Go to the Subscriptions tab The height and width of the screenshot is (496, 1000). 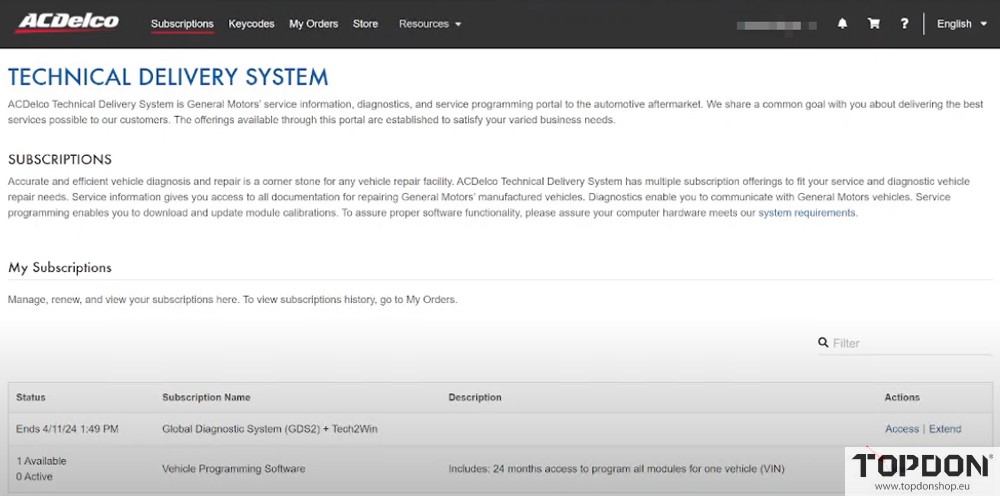pos(182,24)
